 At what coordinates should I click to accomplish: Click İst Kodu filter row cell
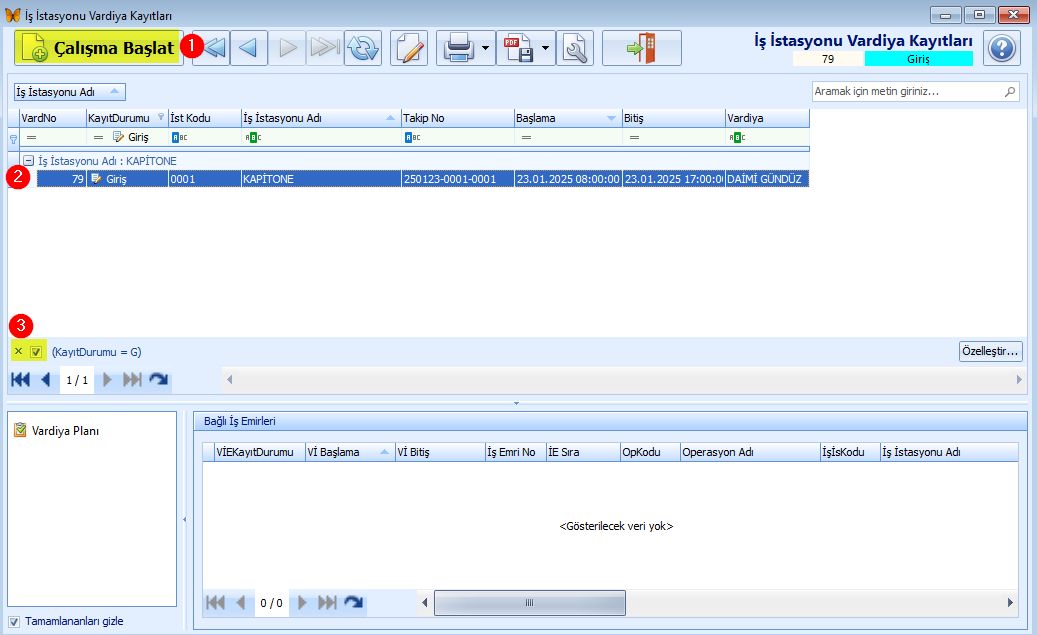pos(205,137)
